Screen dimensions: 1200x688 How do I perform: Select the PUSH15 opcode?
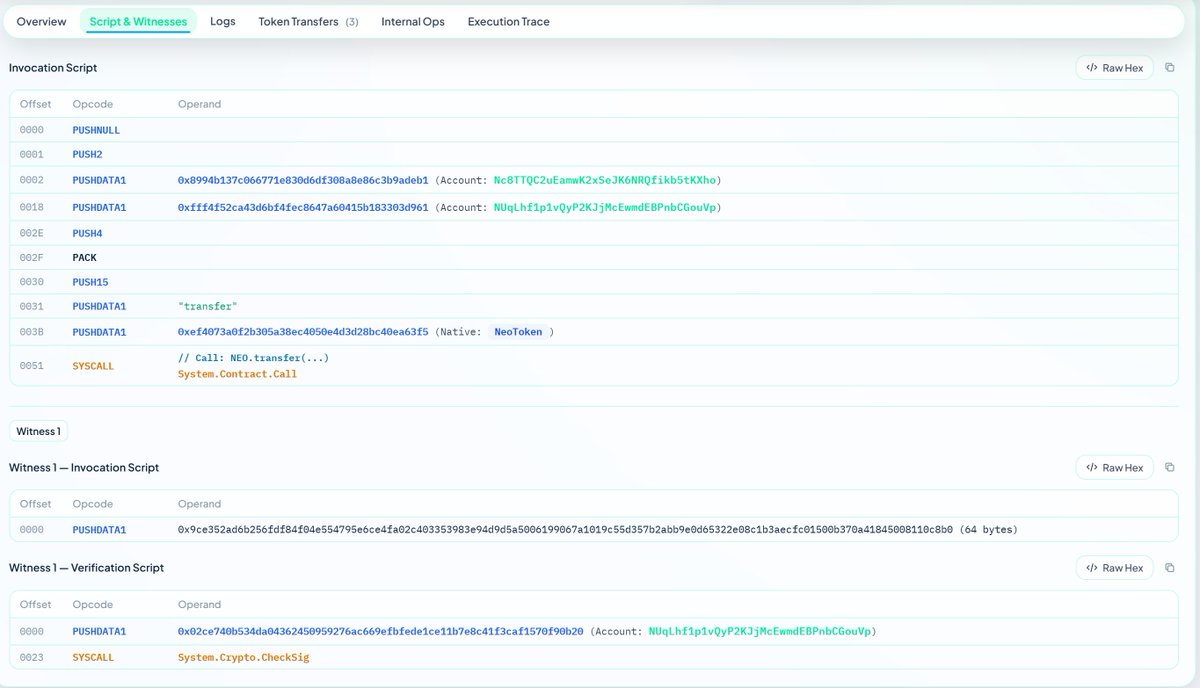click(x=90, y=282)
